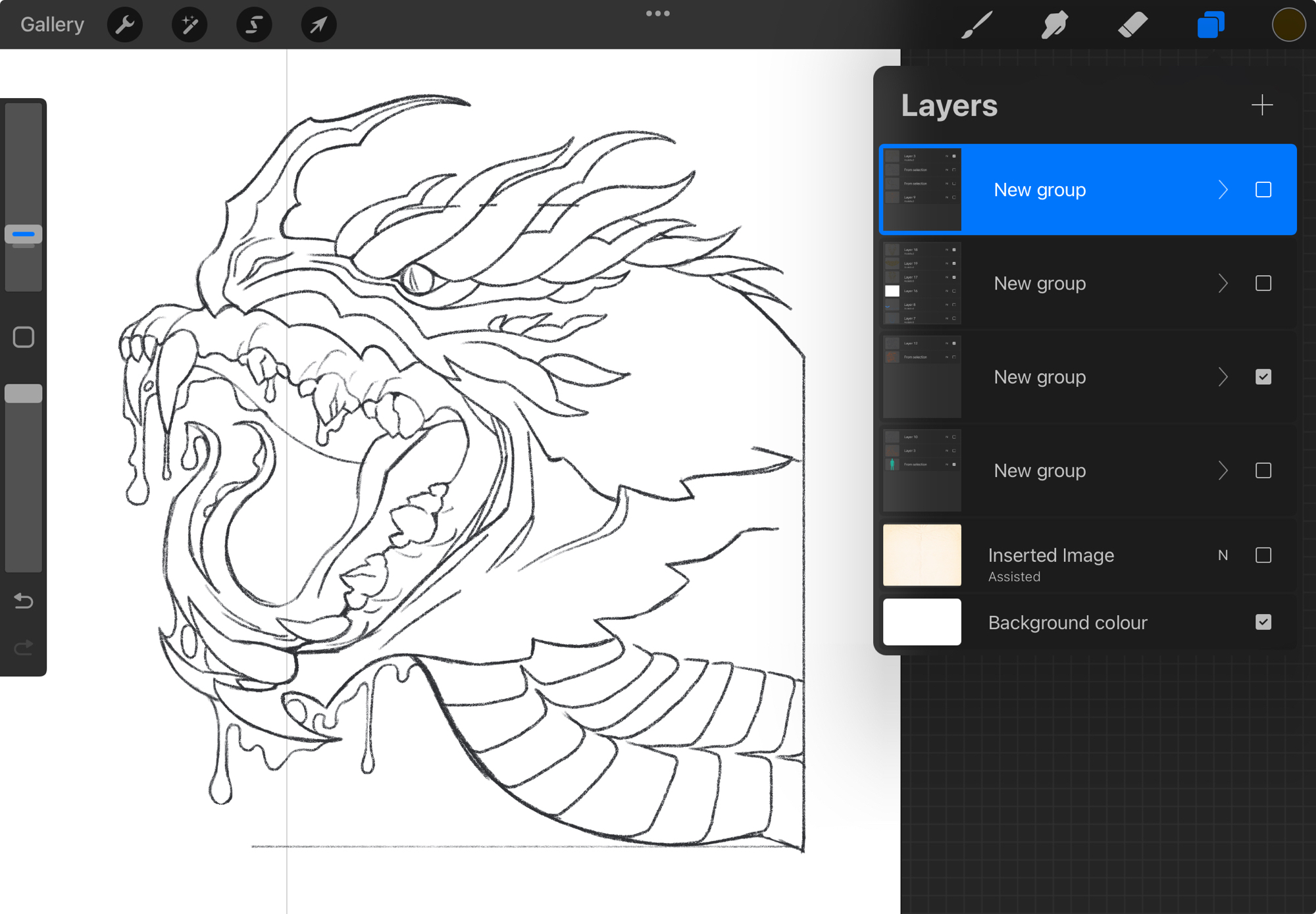Expand the highlighted top New group
This screenshot has height=914, width=1316.
1223,190
